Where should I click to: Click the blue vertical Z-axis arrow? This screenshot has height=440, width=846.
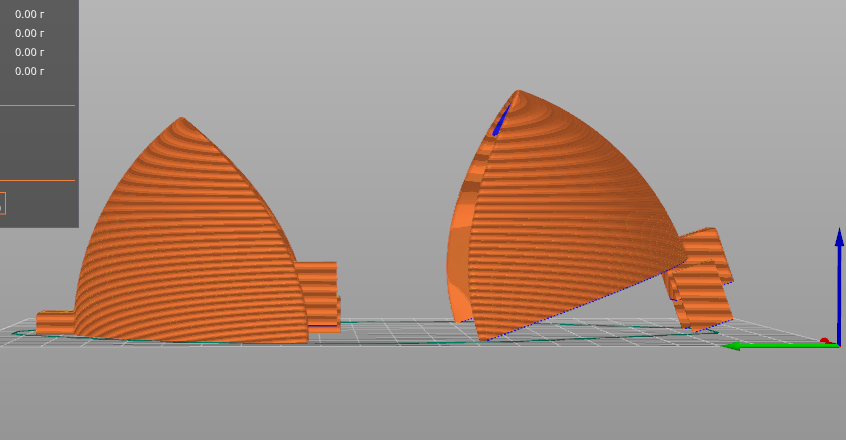(839, 286)
